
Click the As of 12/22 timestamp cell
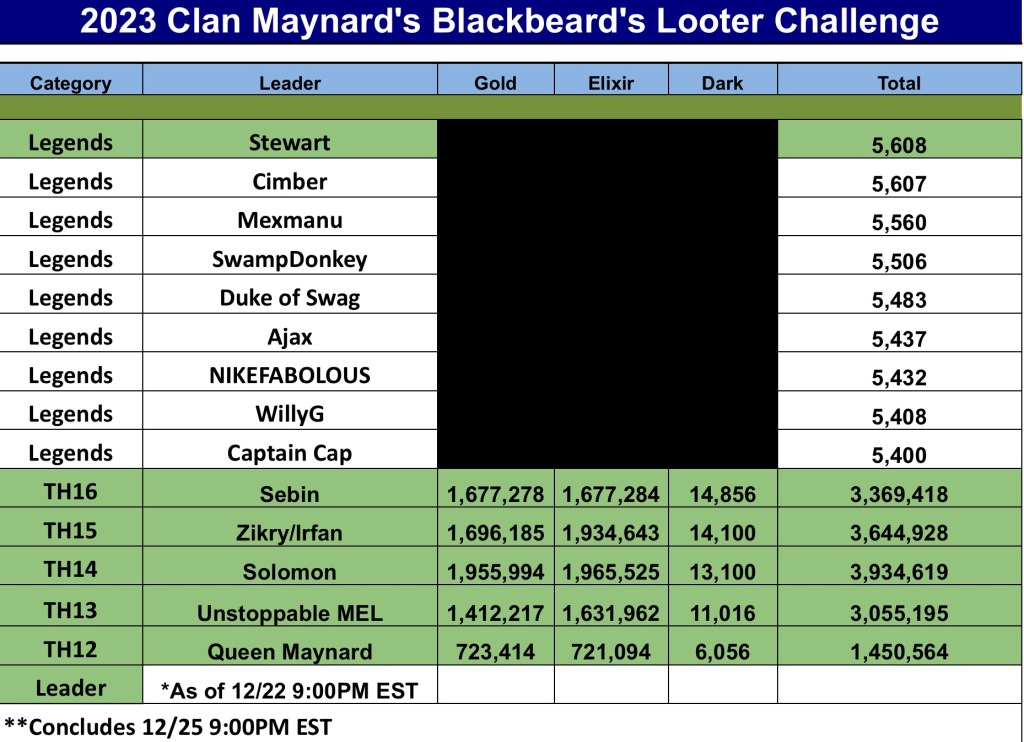[290, 690]
